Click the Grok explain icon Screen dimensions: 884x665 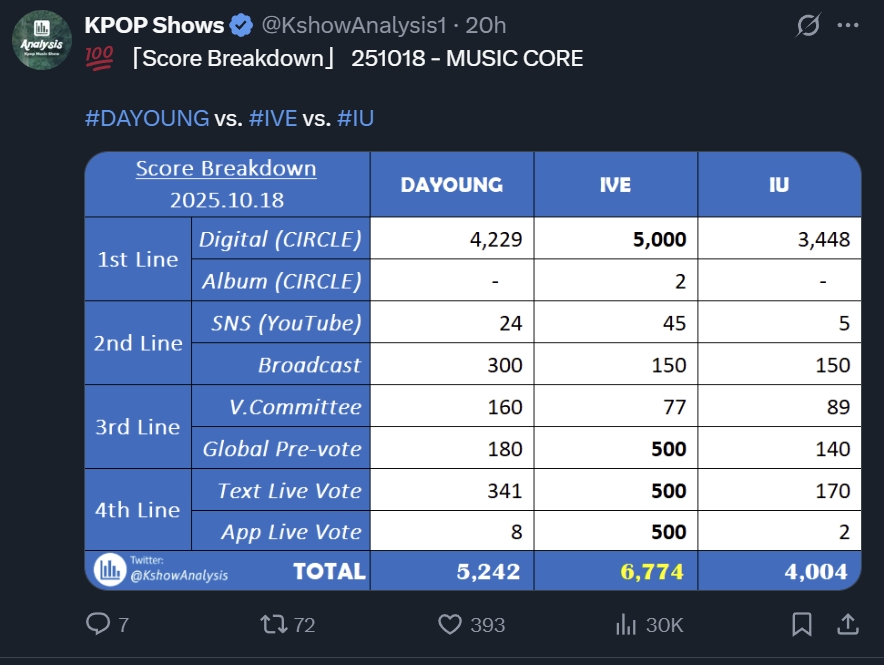806,25
